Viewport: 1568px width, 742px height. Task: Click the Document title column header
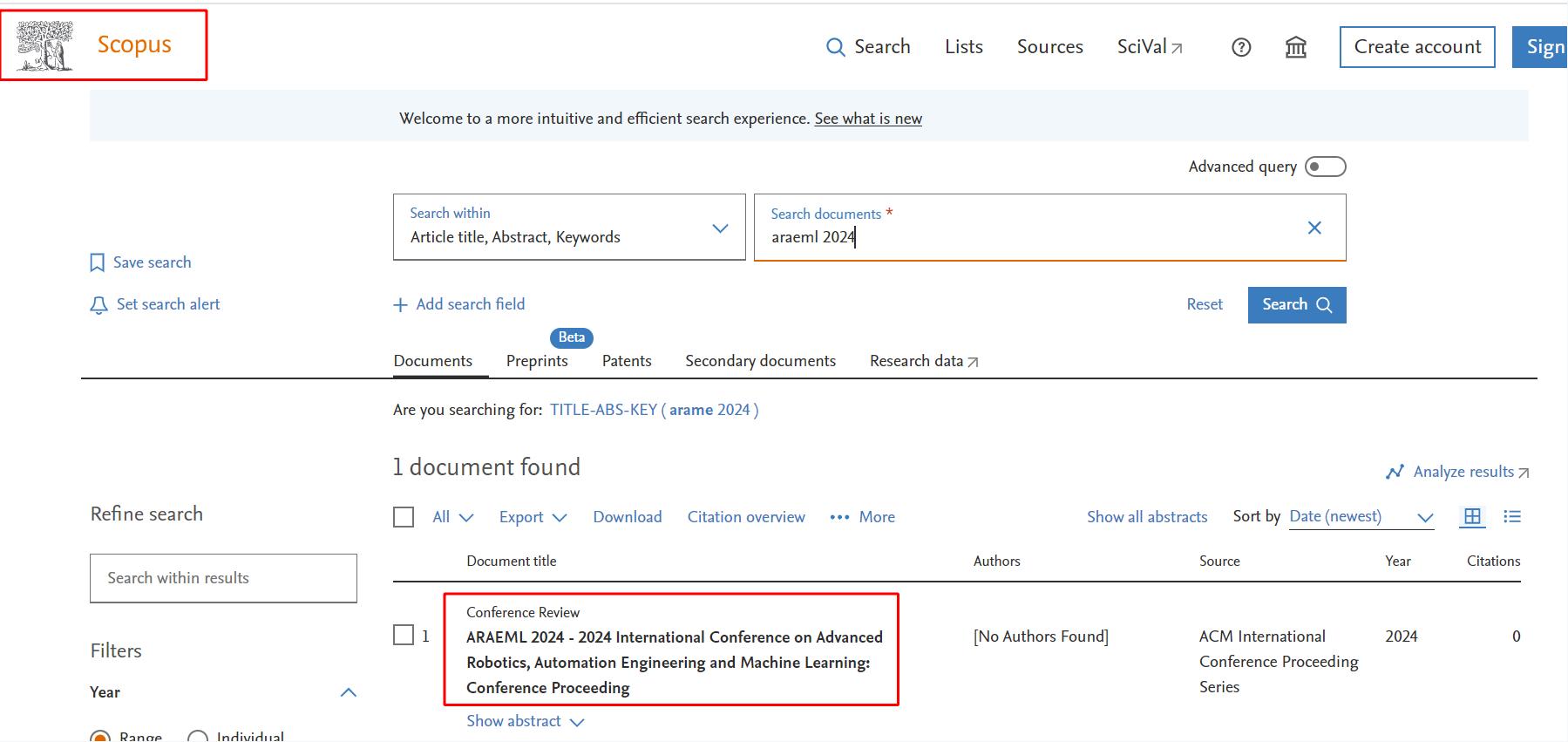coord(512,562)
